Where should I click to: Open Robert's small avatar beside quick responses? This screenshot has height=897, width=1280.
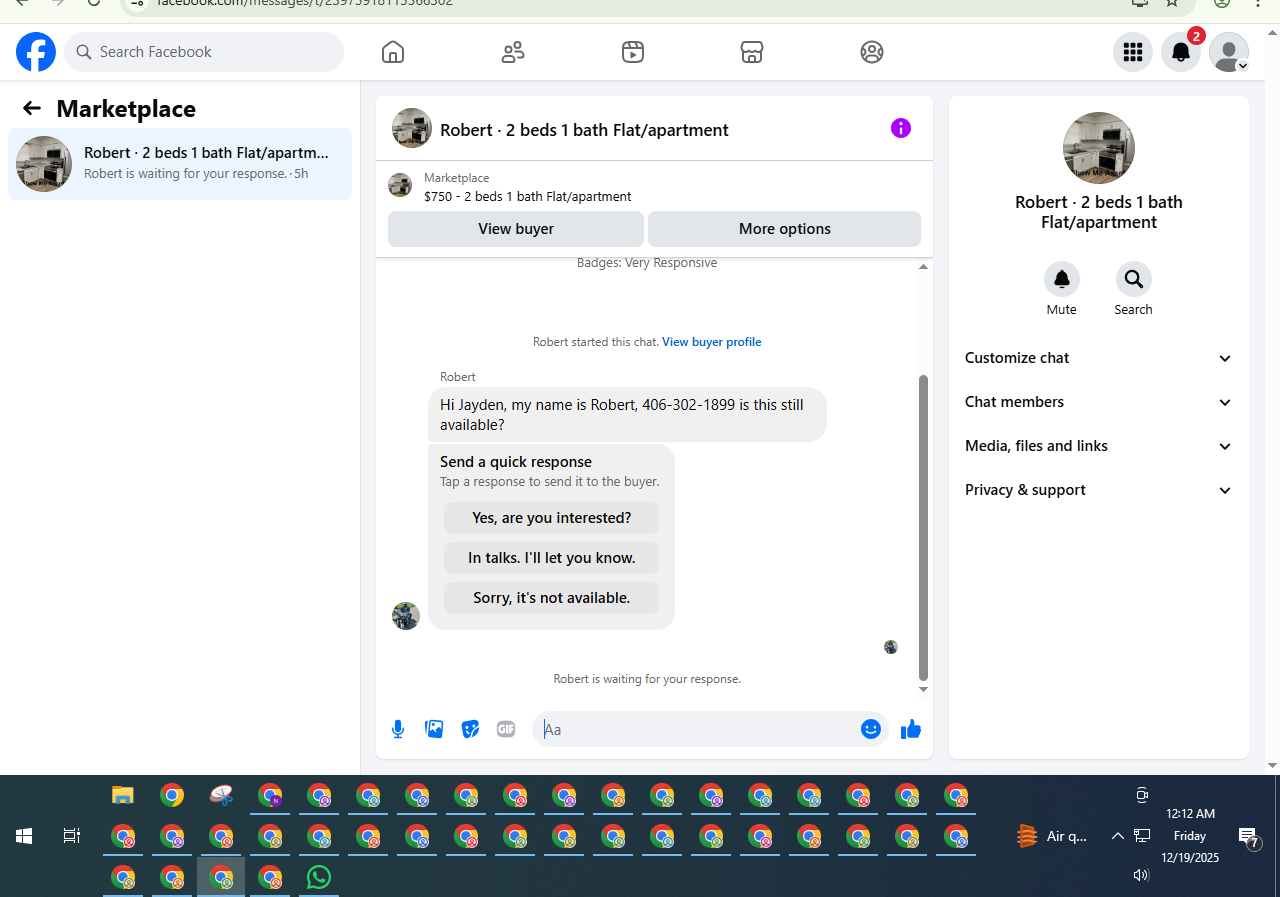pos(406,616)
